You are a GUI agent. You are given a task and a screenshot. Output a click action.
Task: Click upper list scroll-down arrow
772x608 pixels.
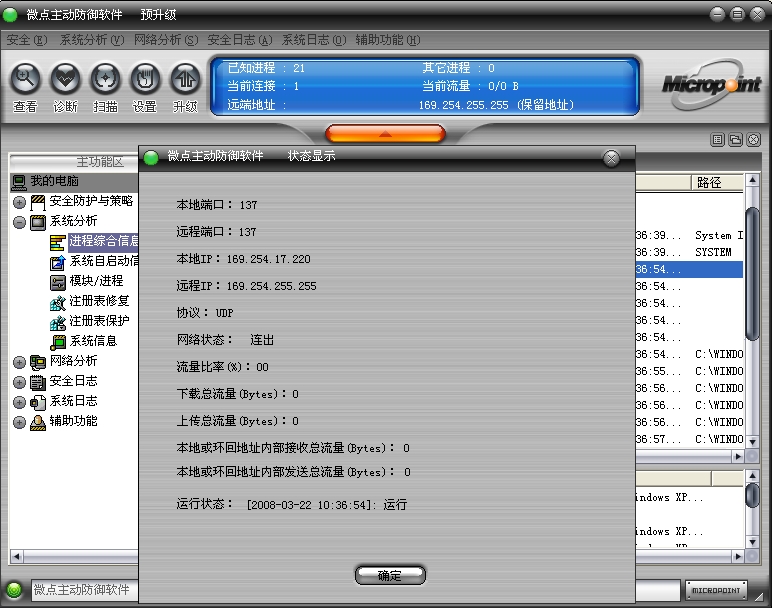coord(752,442)
